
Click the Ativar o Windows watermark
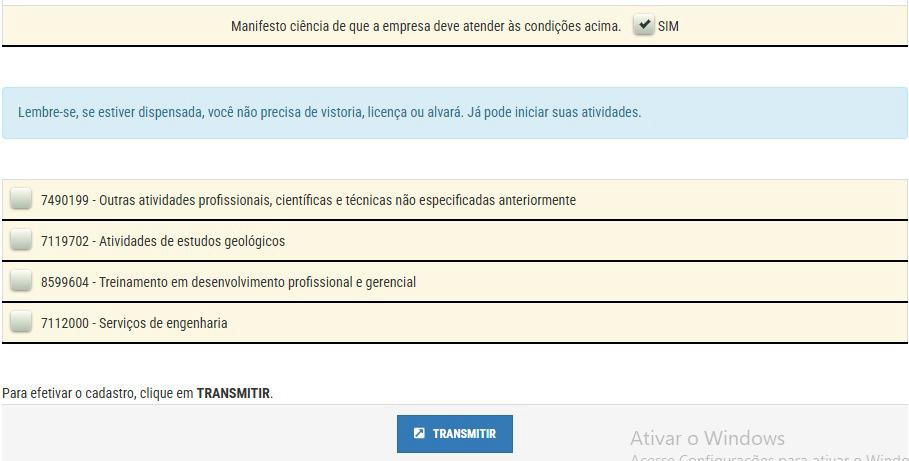707,438
